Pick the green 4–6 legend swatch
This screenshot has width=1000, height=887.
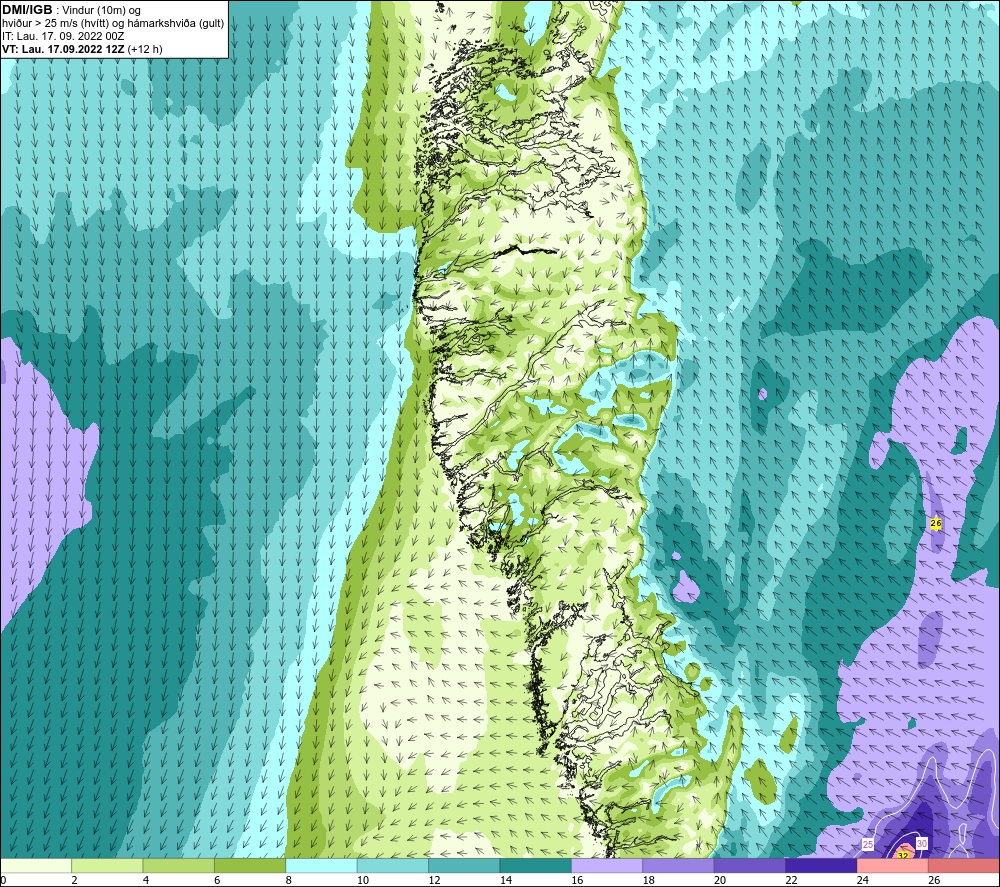pos(179,866)
